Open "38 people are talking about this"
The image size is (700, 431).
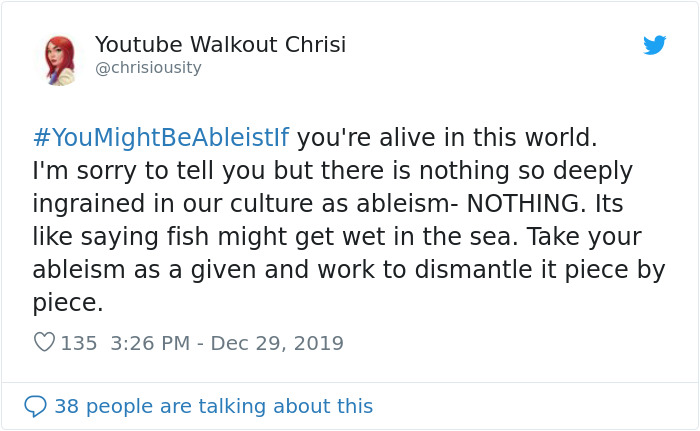tap(213, 406)
